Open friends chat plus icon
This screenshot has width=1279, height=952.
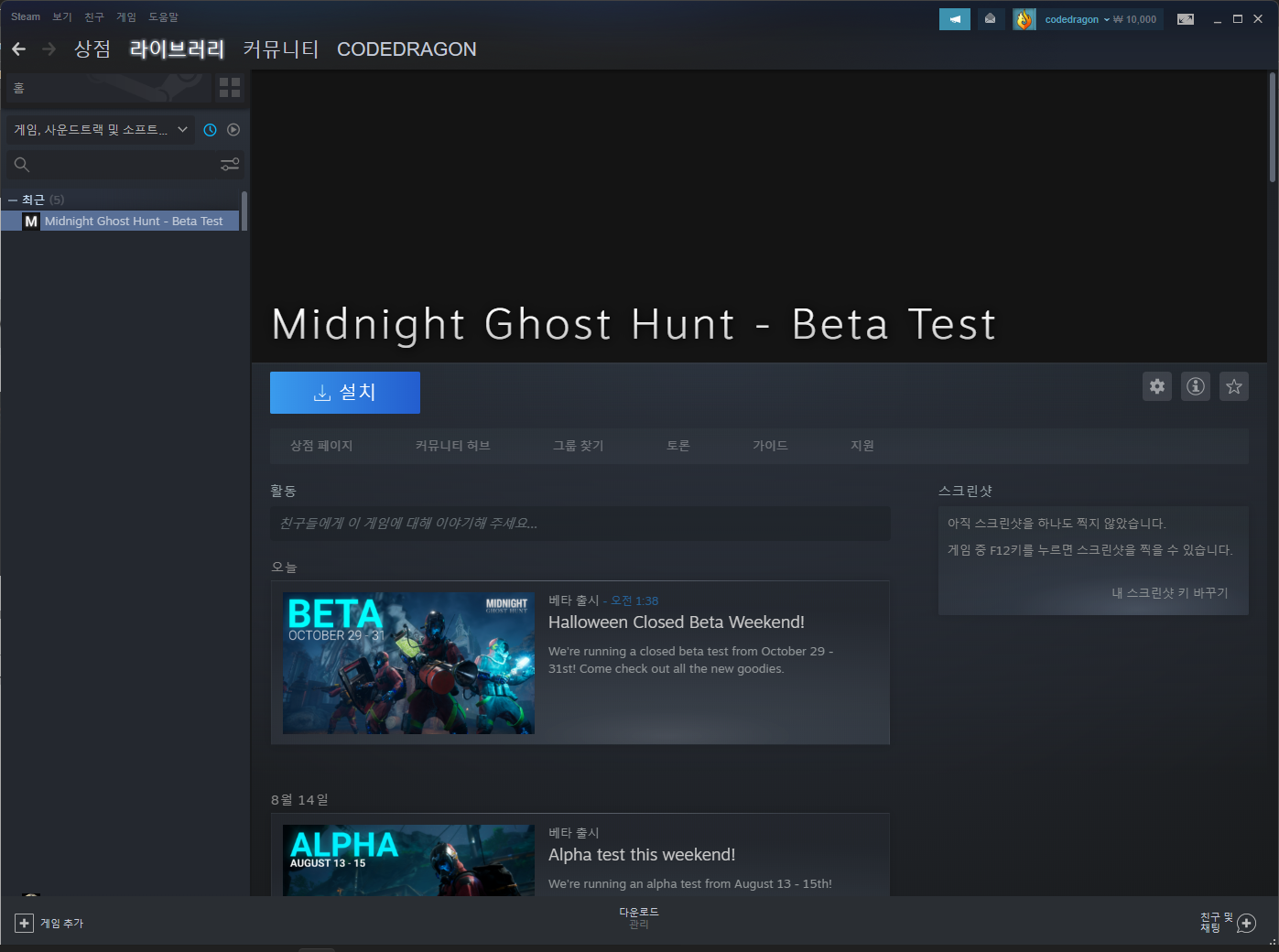click(1246, 924)
